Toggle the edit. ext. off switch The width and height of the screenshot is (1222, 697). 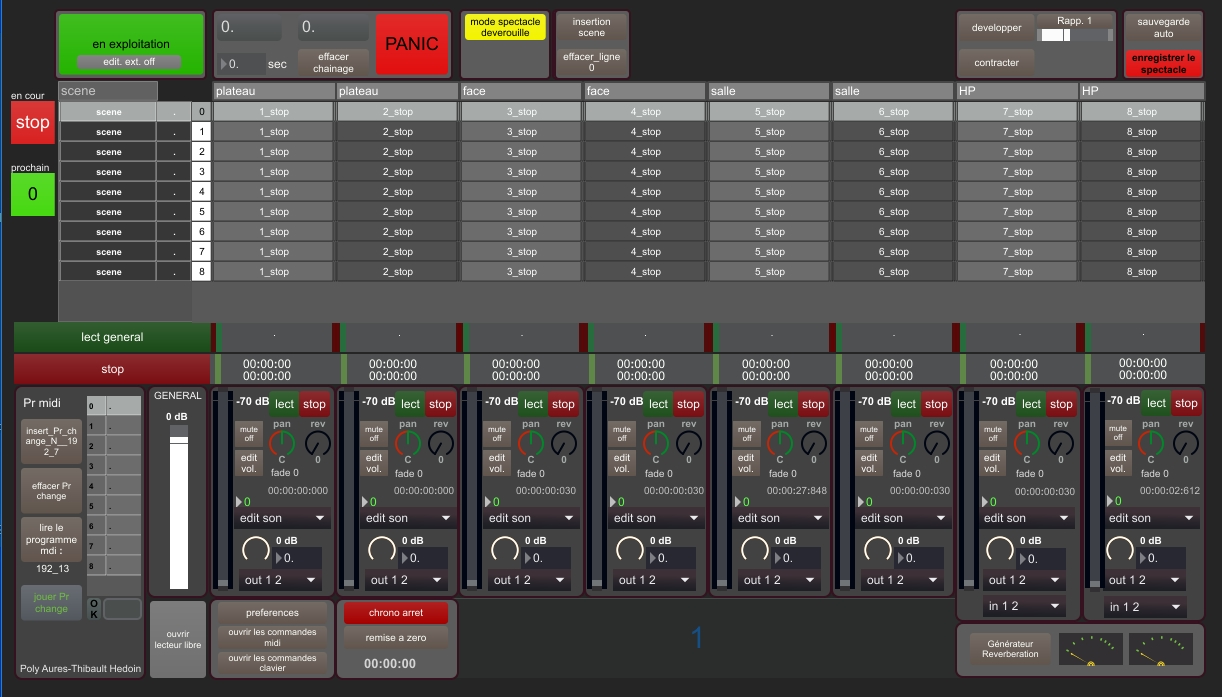pyautogui.click(x=129, y=62)
